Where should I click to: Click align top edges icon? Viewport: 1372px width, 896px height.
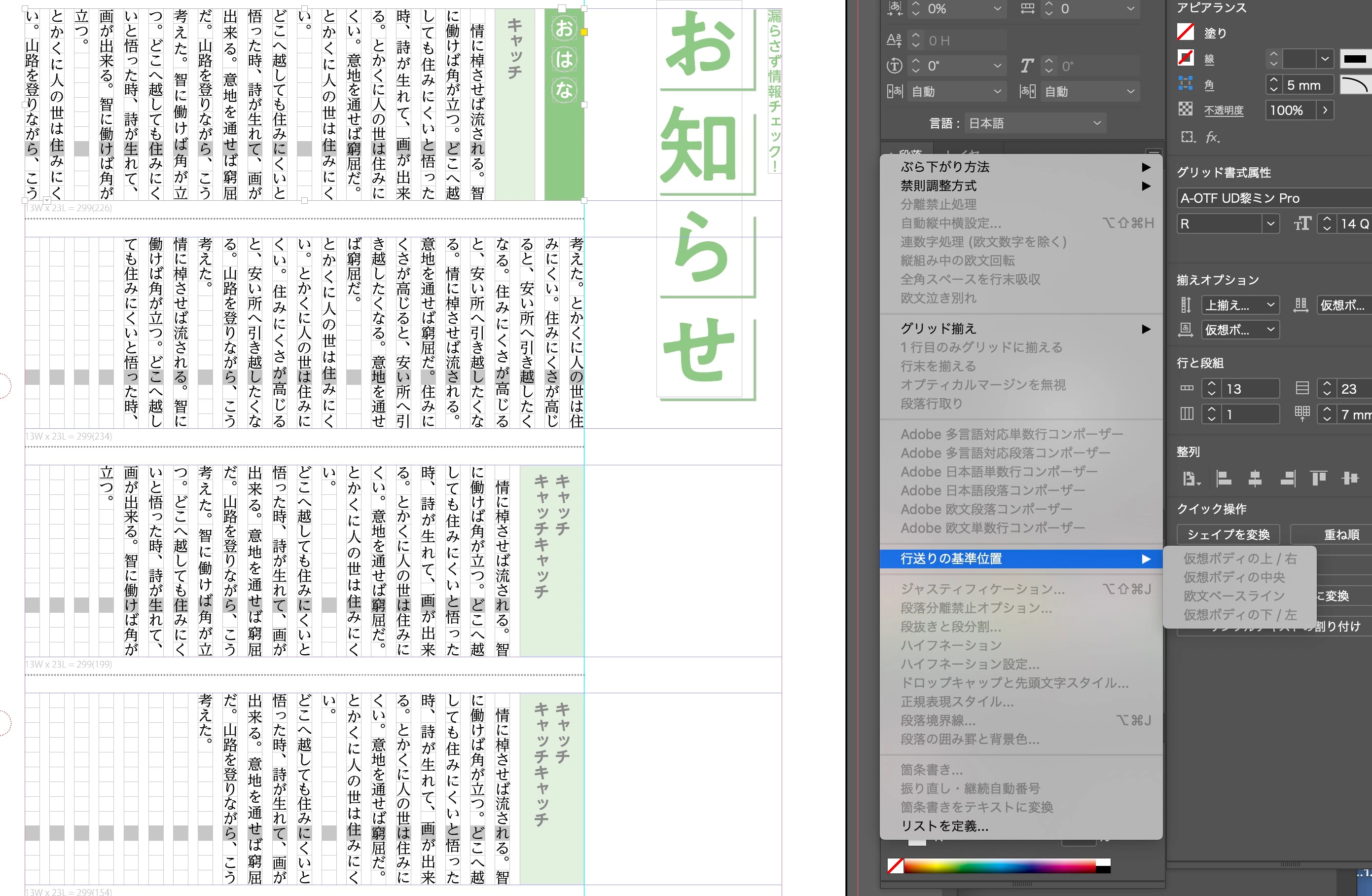1318,478
